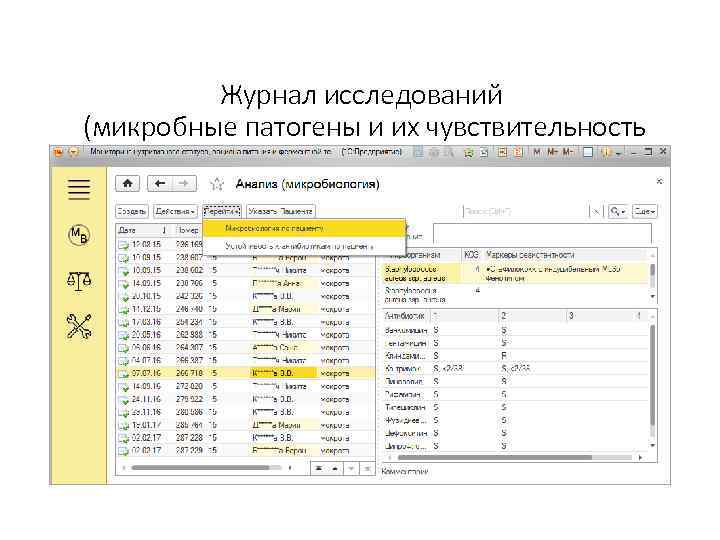Click the M+ button in title bar

(552, 152)
